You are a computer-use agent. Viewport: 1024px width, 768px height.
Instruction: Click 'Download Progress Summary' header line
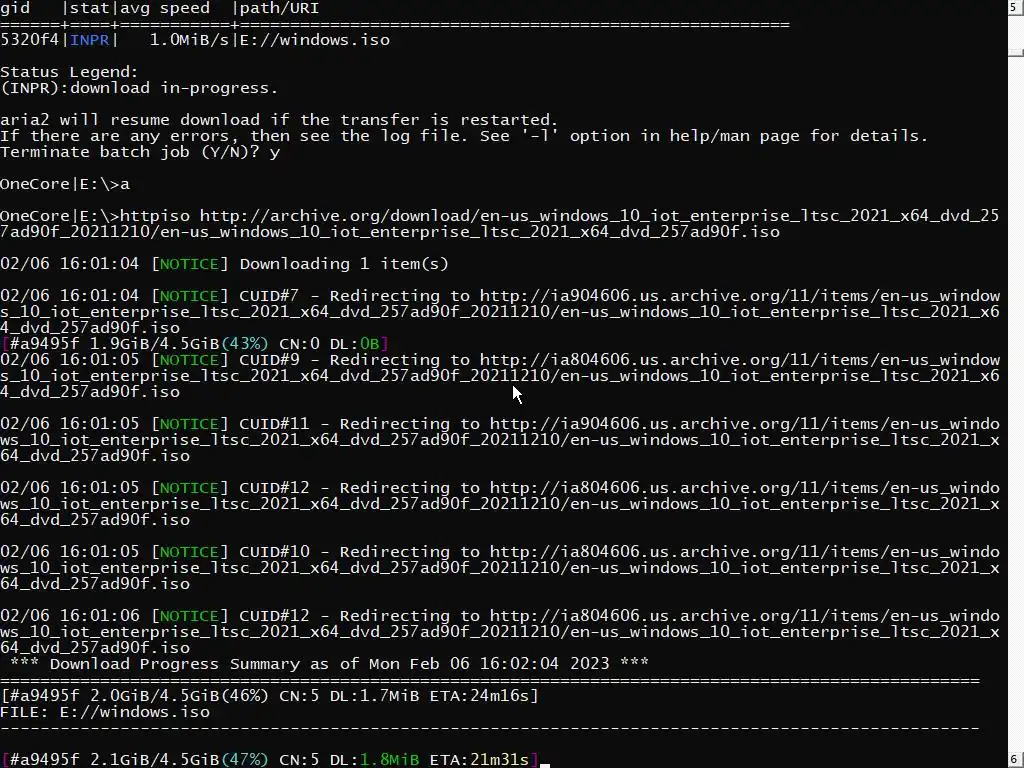click(x=329, y=664)
